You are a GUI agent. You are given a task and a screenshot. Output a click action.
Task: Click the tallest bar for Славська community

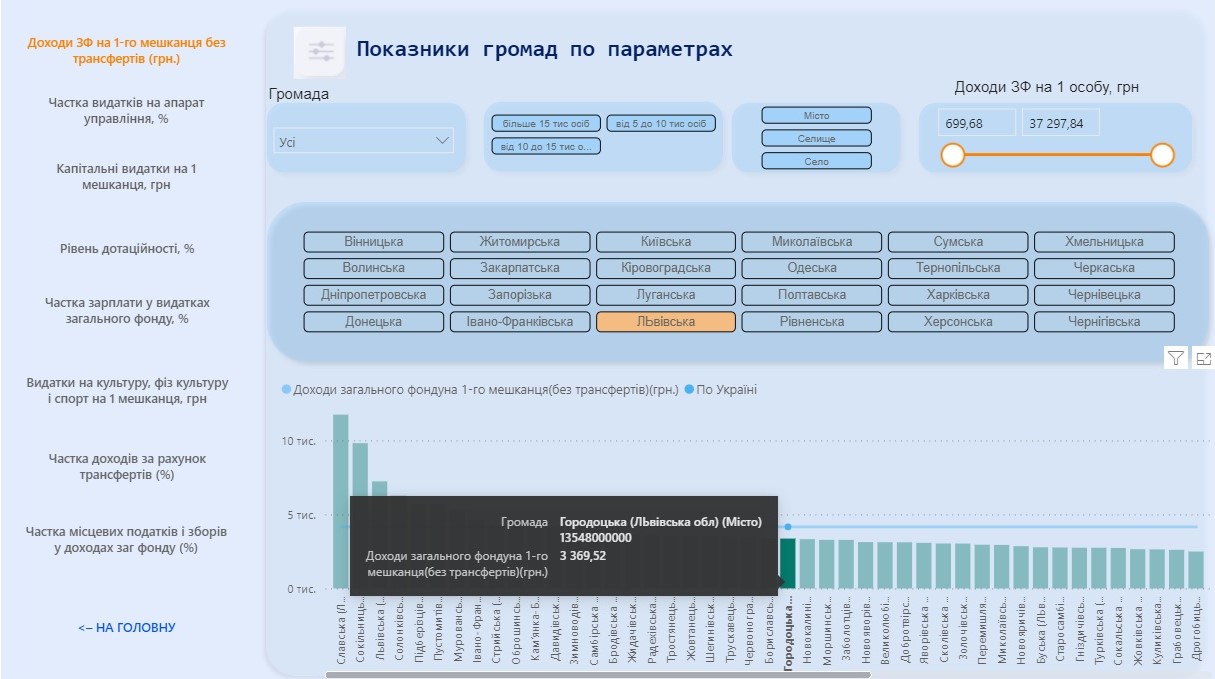(x=341, y=500)
